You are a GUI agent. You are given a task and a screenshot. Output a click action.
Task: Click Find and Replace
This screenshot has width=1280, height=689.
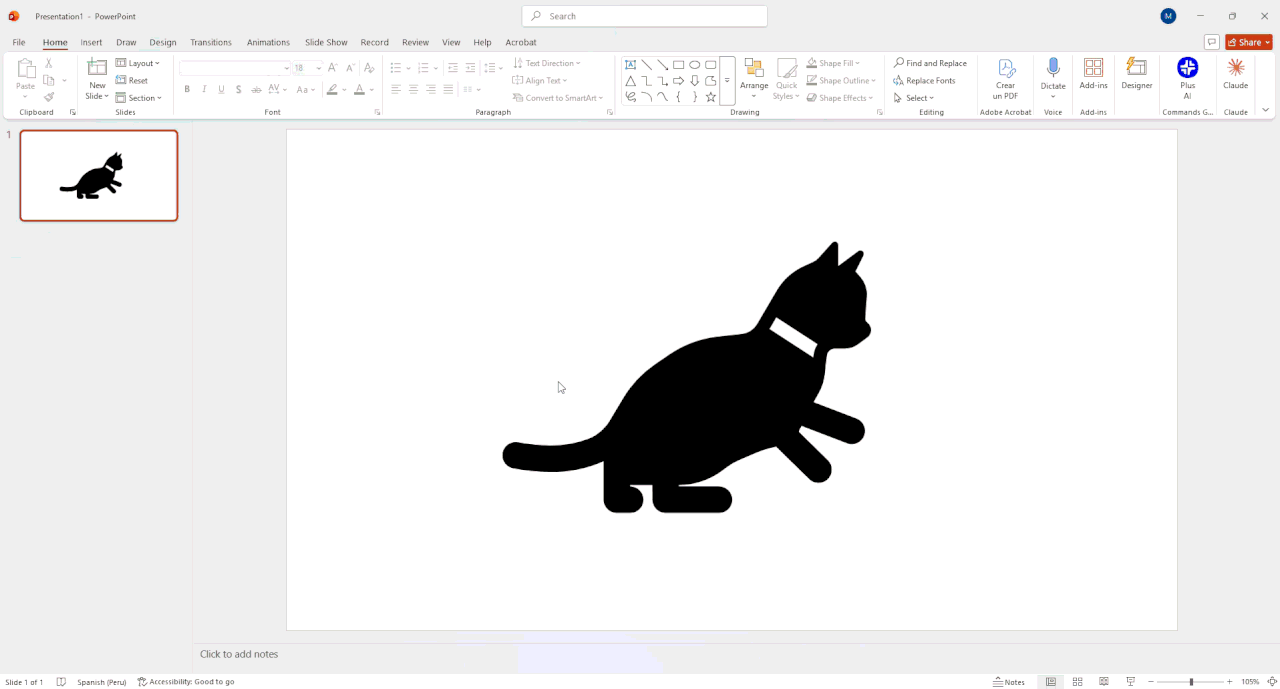pos(930,63)
